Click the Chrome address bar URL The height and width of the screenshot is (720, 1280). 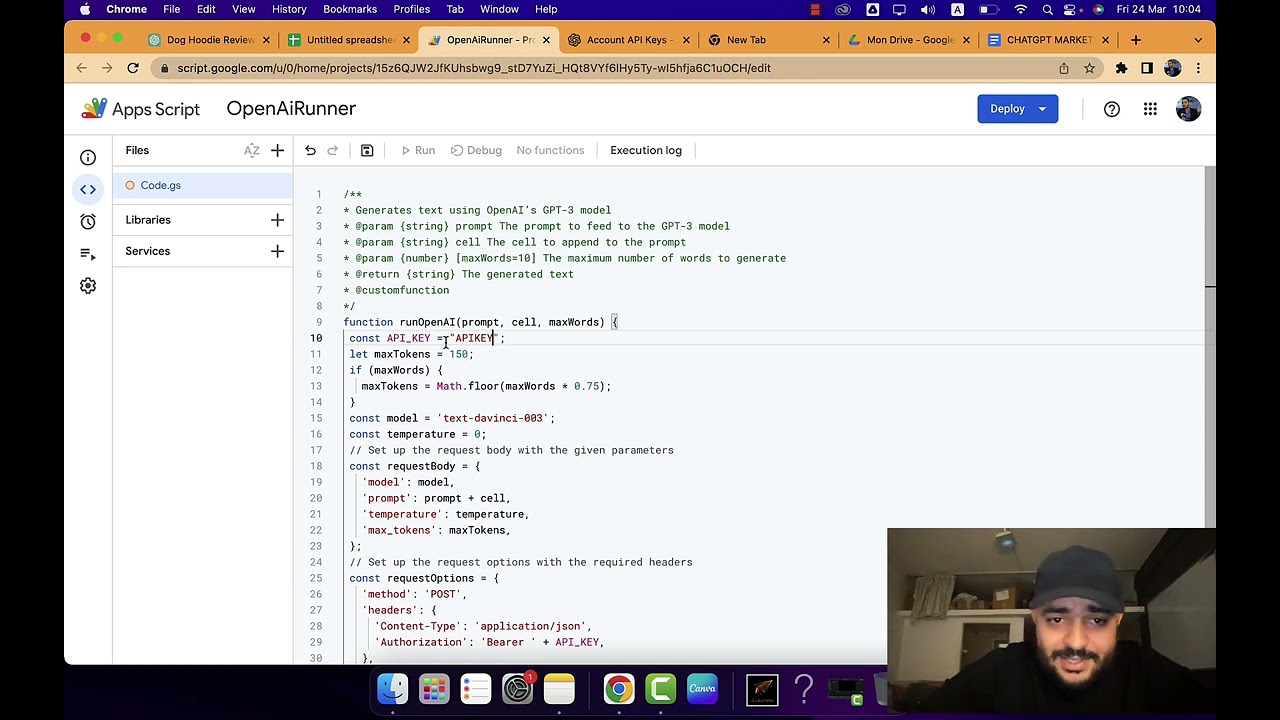coord(474,68)
